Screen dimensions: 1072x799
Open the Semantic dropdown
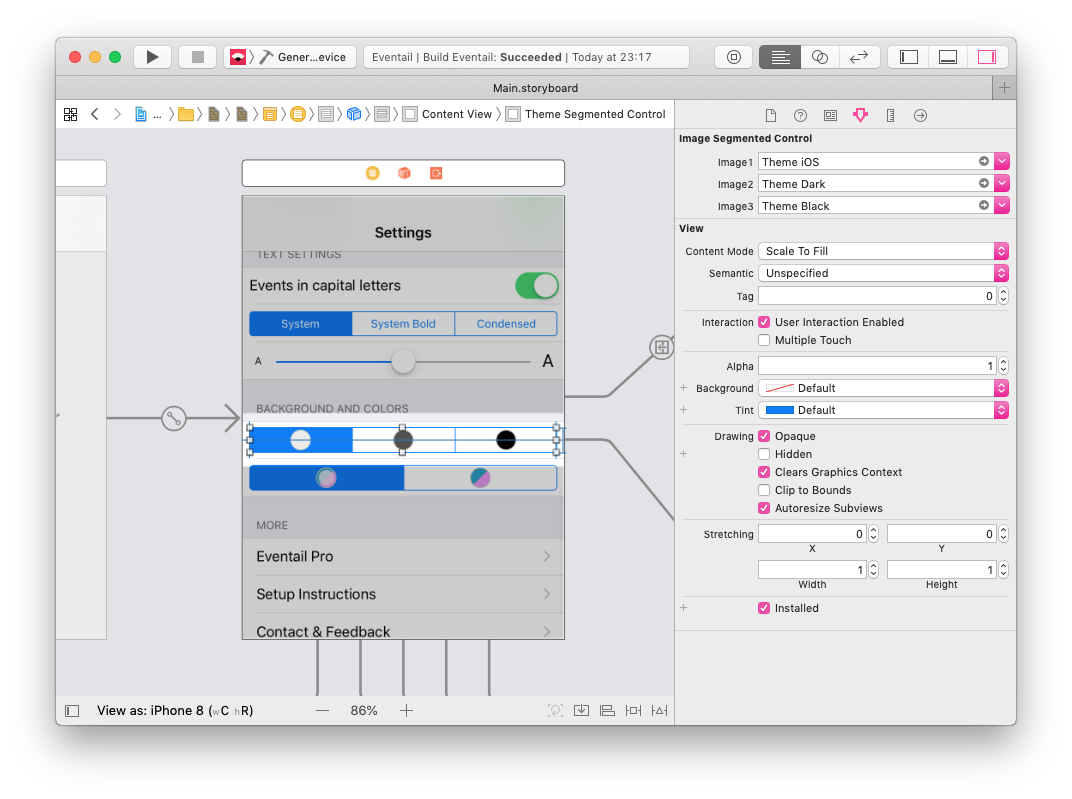[x=882, y=273]
